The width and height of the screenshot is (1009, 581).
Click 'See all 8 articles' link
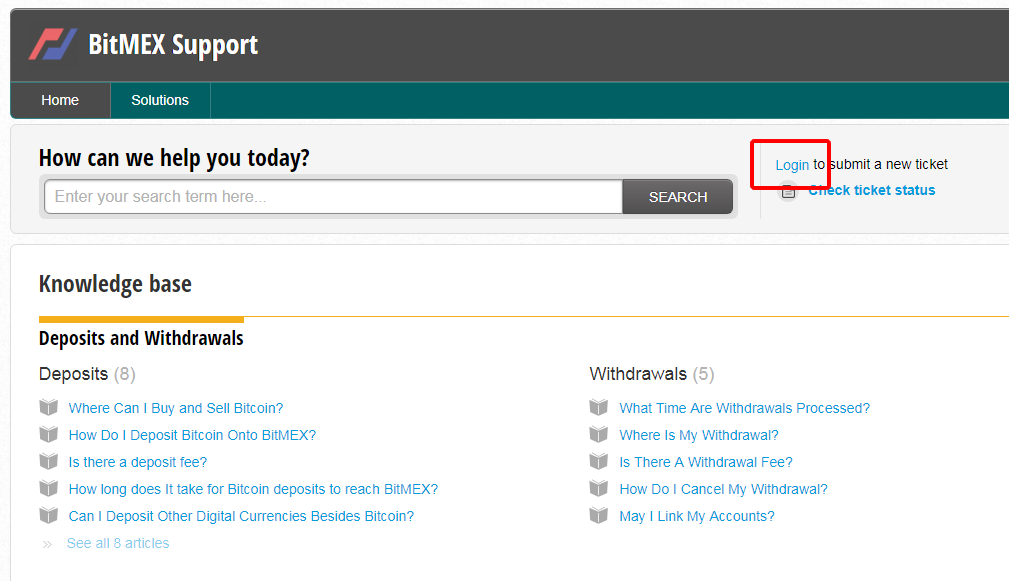click(x=118, y=543)
